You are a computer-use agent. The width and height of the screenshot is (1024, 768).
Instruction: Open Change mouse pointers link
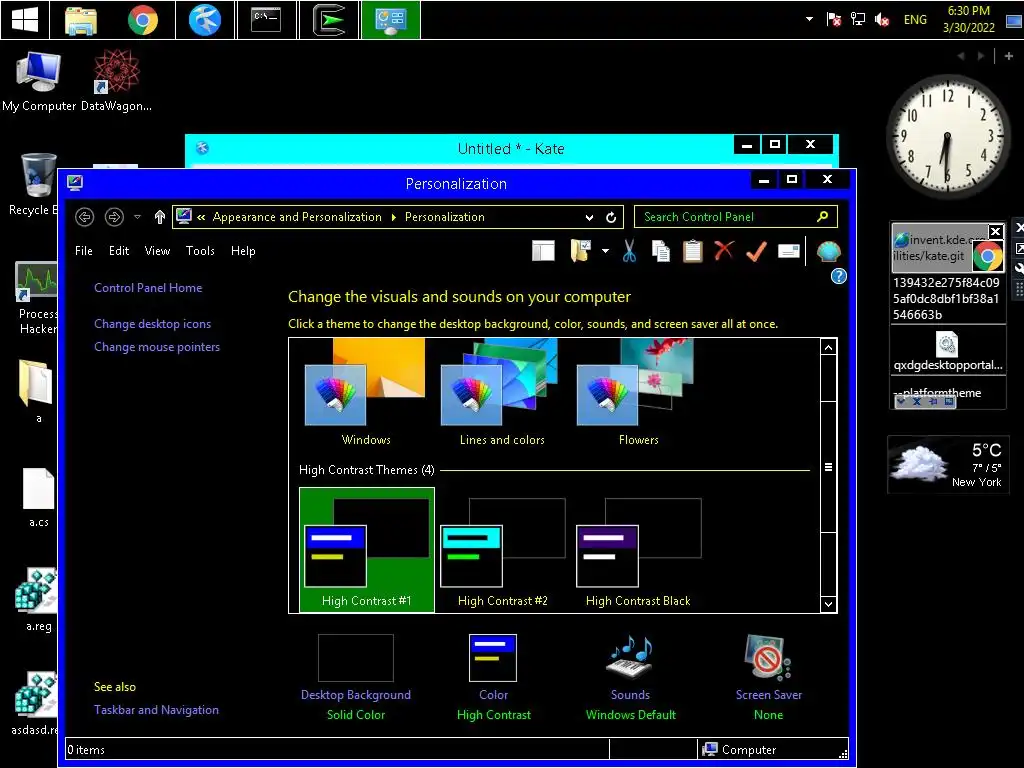157,347
